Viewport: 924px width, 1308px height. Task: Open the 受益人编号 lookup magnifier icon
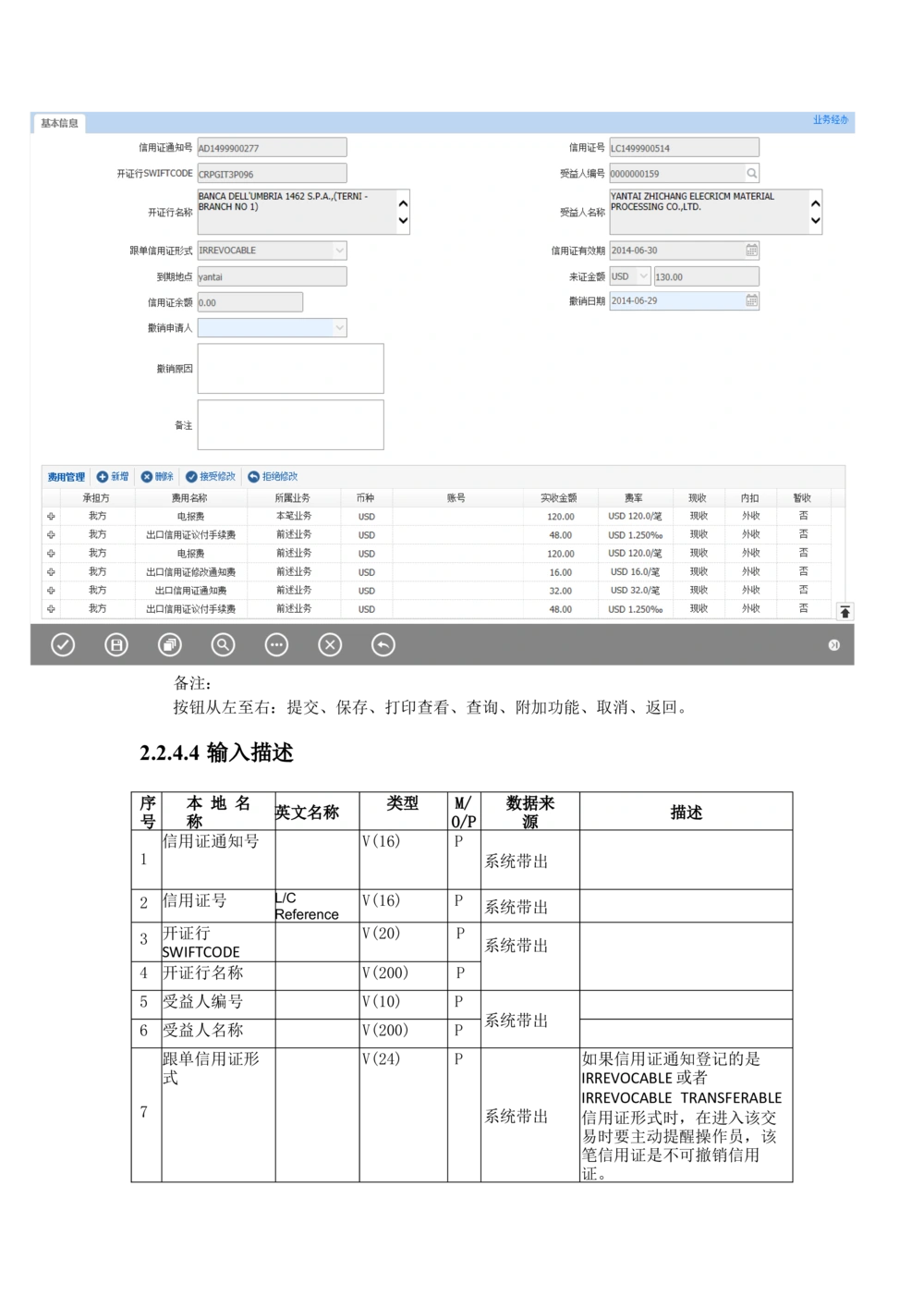(750, 173)
